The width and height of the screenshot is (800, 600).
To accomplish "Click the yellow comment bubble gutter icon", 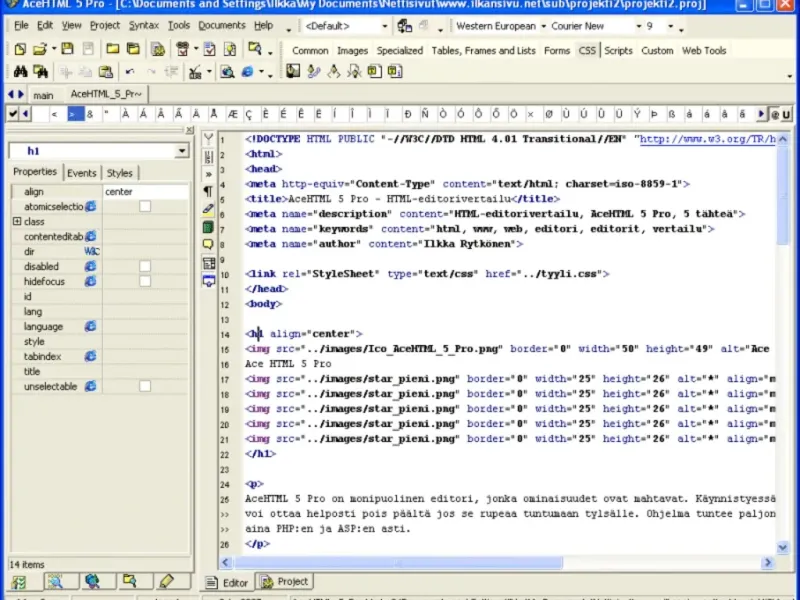I will 208,244.
